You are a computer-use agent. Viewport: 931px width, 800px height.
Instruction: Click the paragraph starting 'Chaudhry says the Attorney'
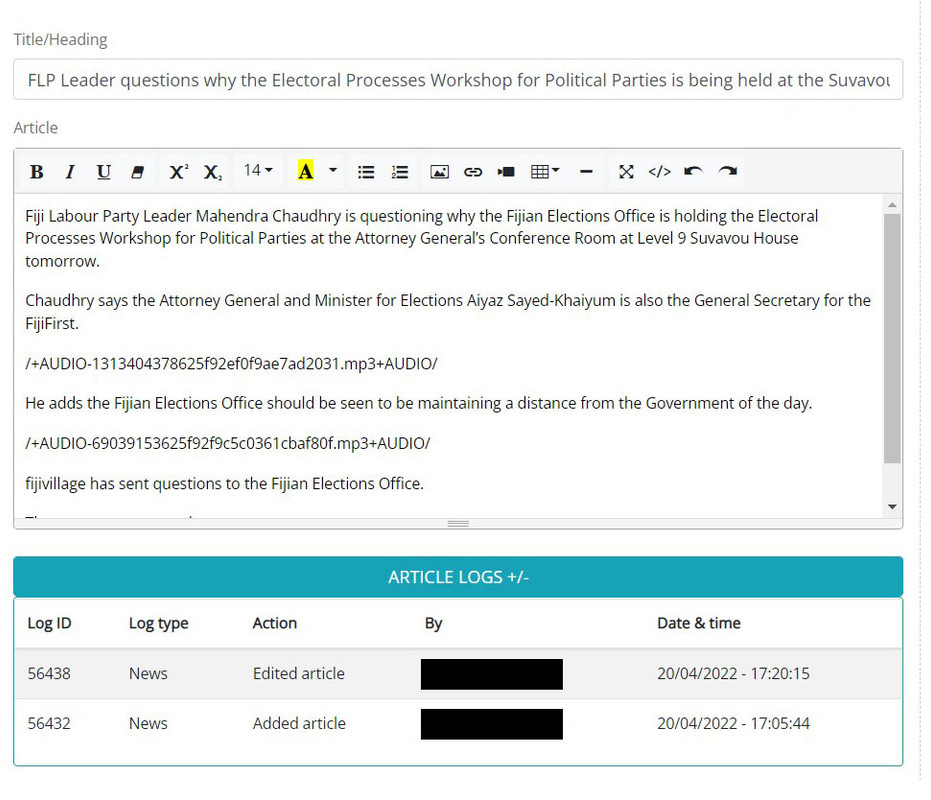click(x=448, y=312)
